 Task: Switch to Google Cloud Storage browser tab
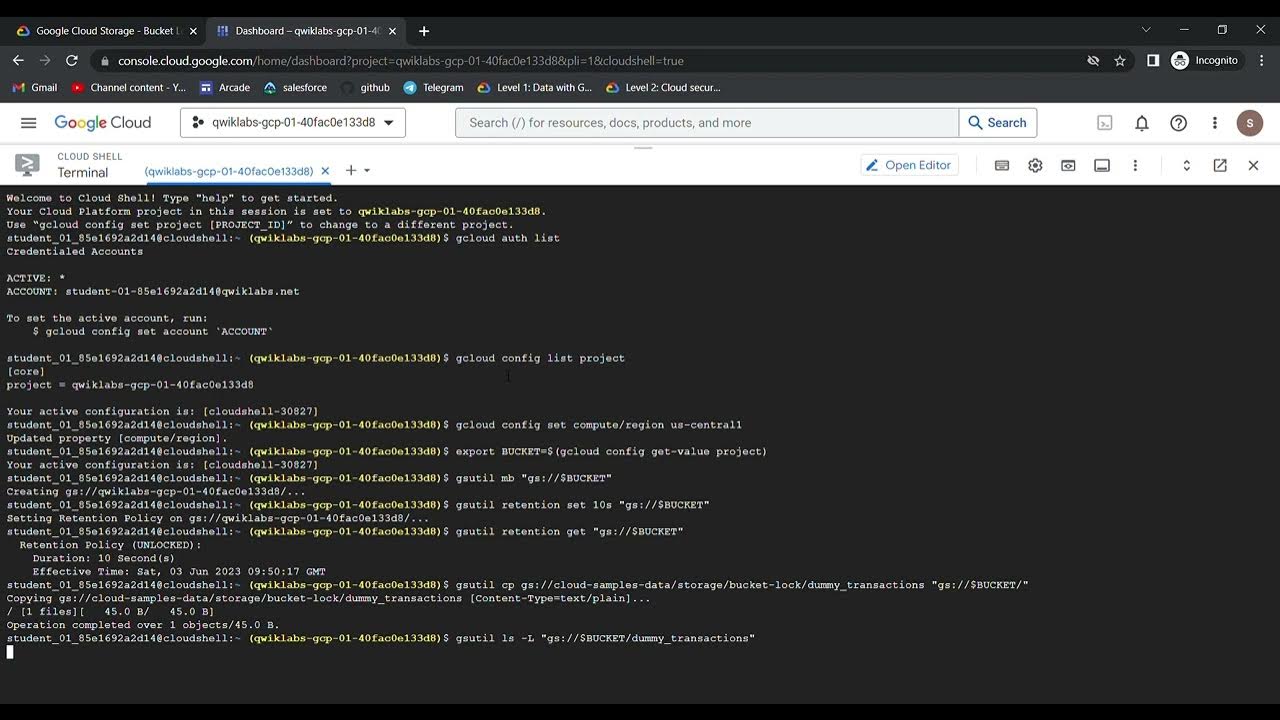click(x=105, y=31)
